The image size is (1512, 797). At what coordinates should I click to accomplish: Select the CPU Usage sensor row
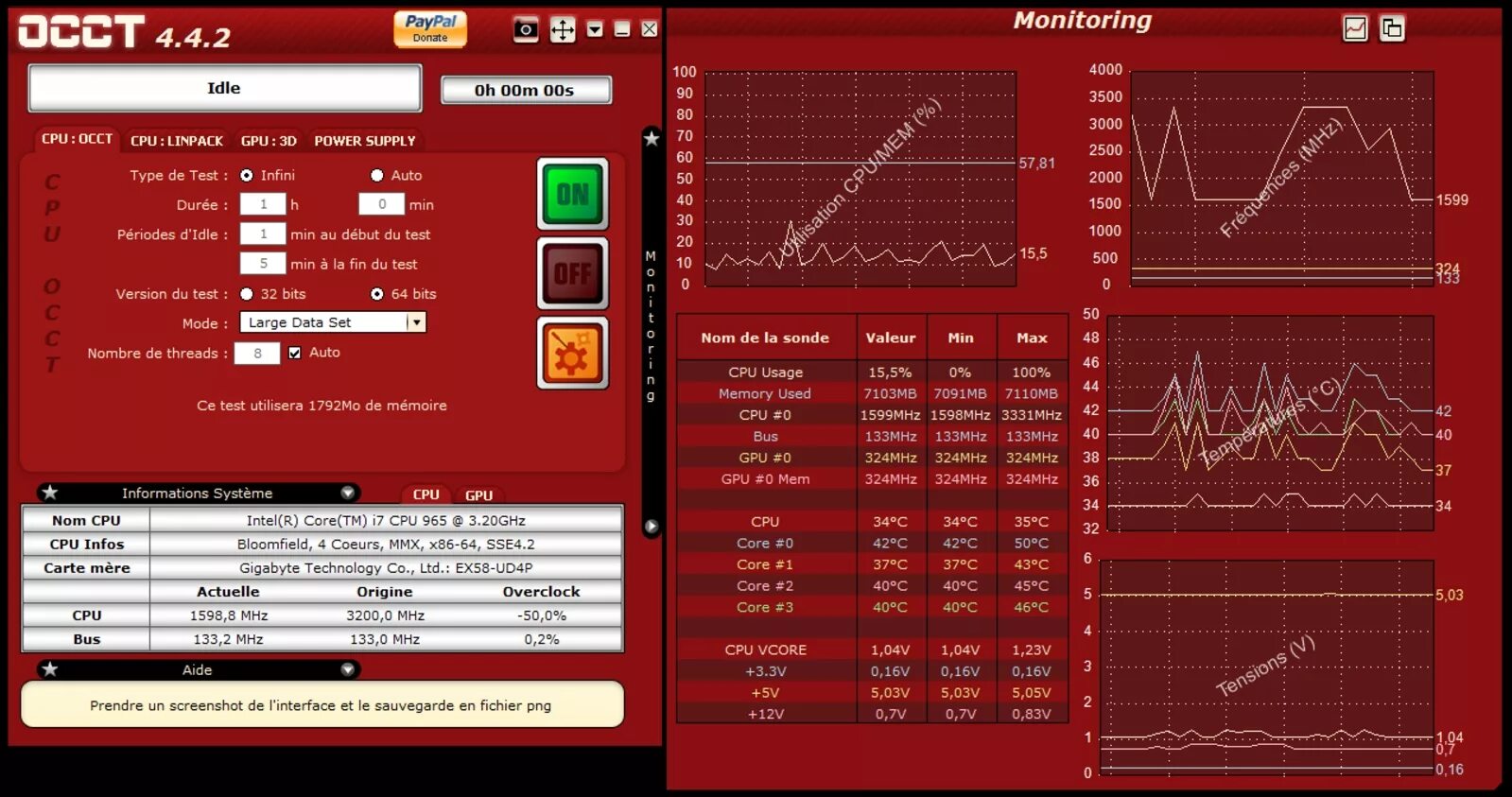872,373
